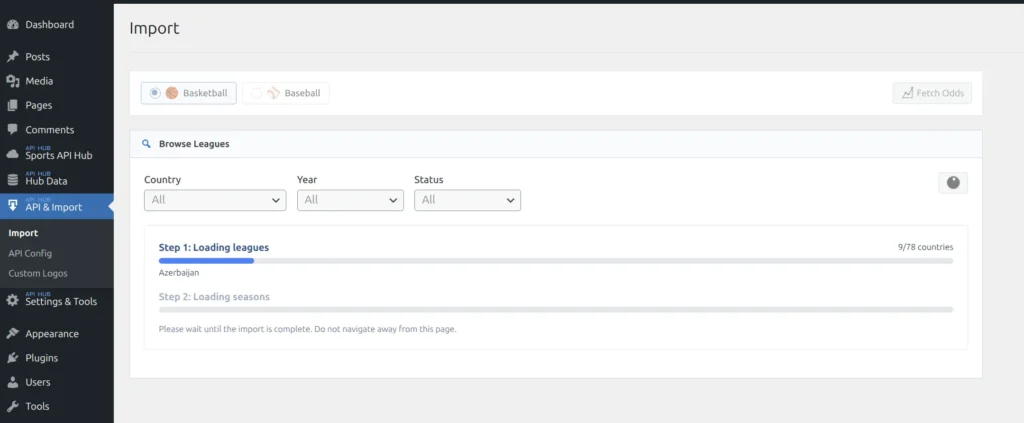Open Appearance menu item
Image resolution: width=1024 pixels, height=423 pixels.
coord(57,334)
